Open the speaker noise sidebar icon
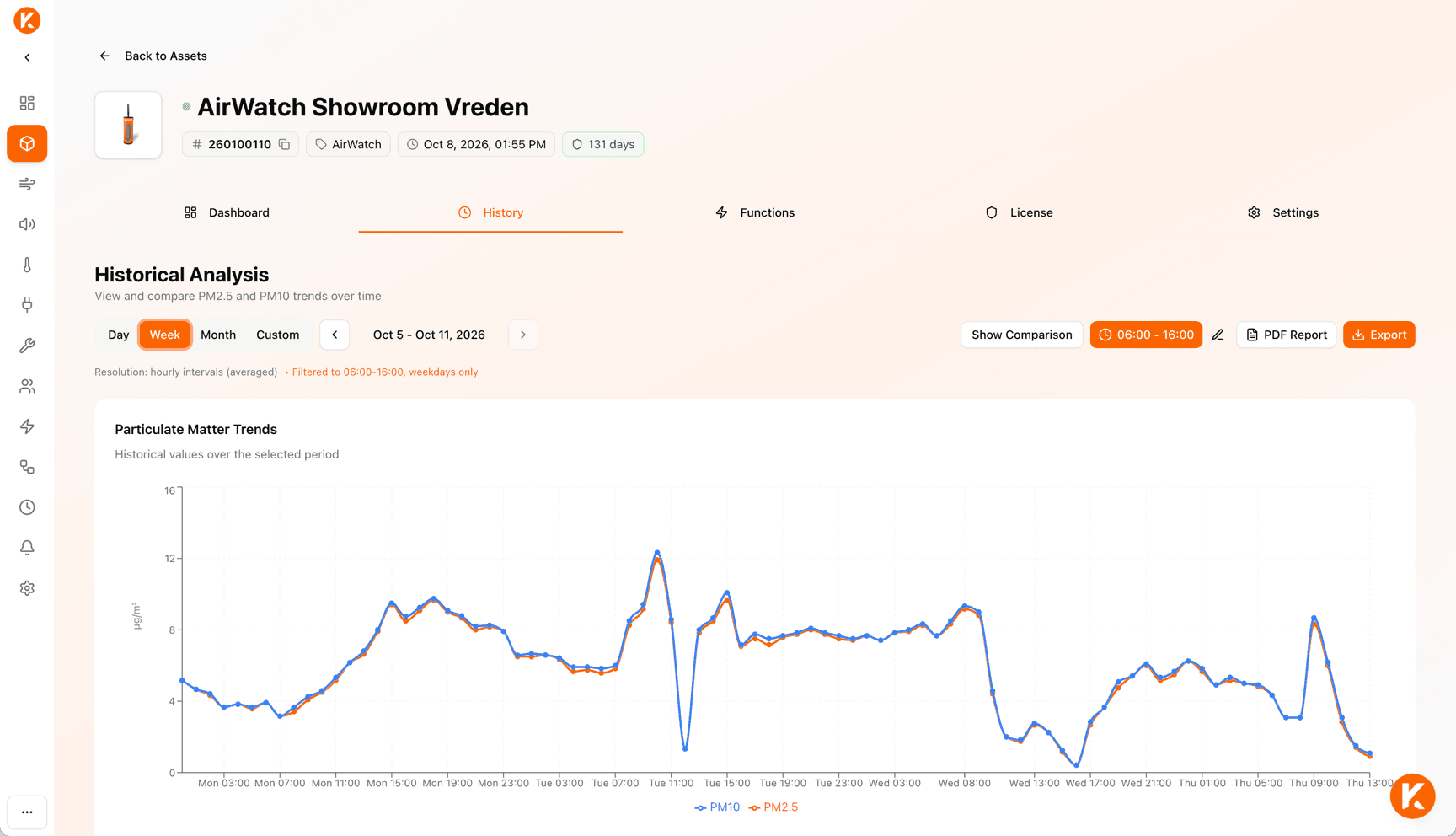Image resolution: width=1456 pixels, height=836 pixels. (27, 224)
